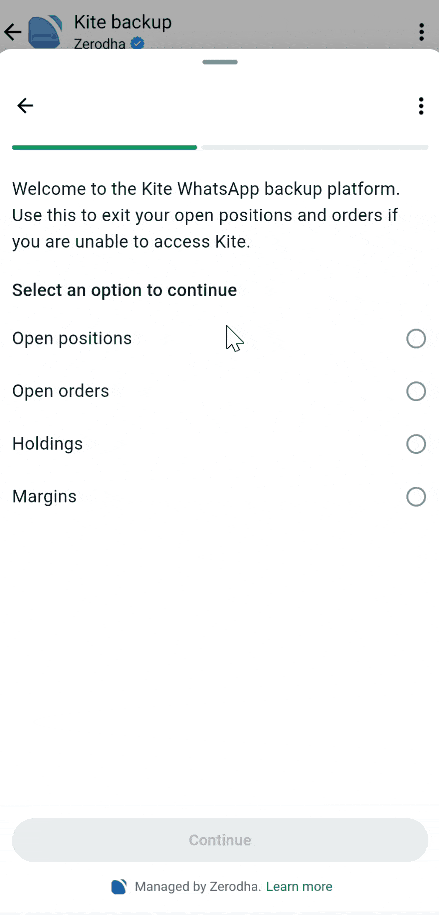Open the three-dot menu in the flow sheet
The image size is (439, 915).
point(421,106)
